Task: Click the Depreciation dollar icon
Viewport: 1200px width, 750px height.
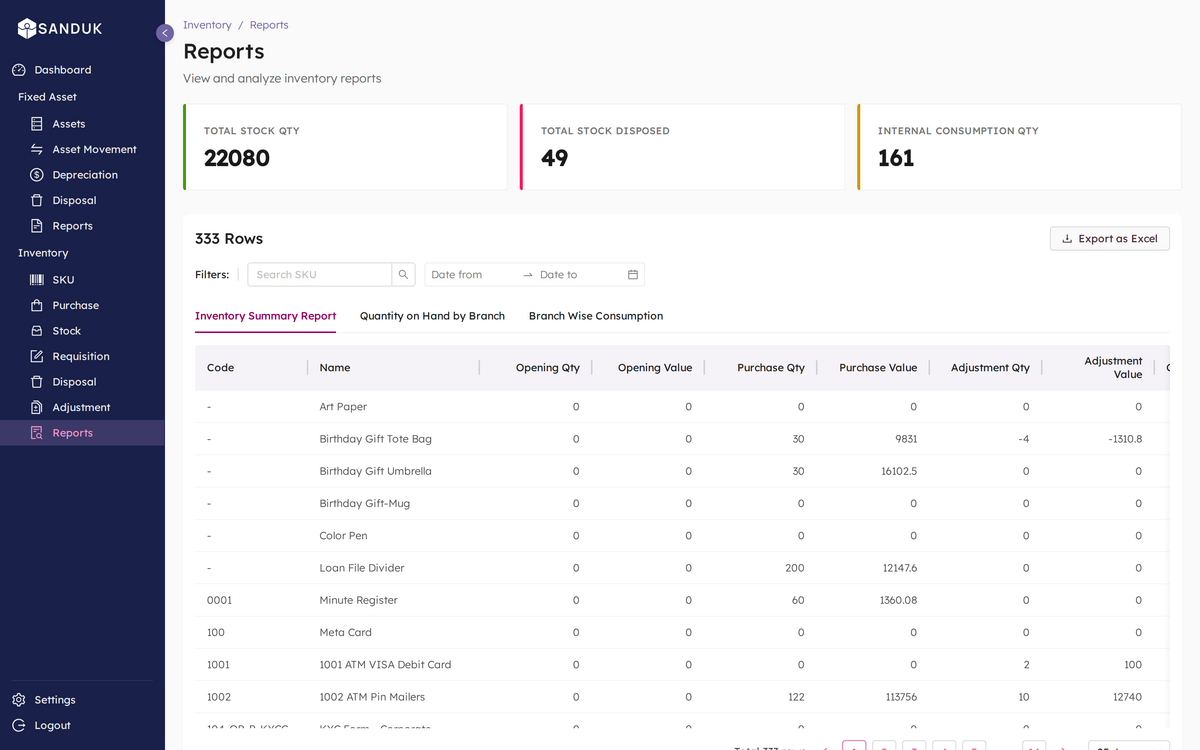Action: point(37,175)
